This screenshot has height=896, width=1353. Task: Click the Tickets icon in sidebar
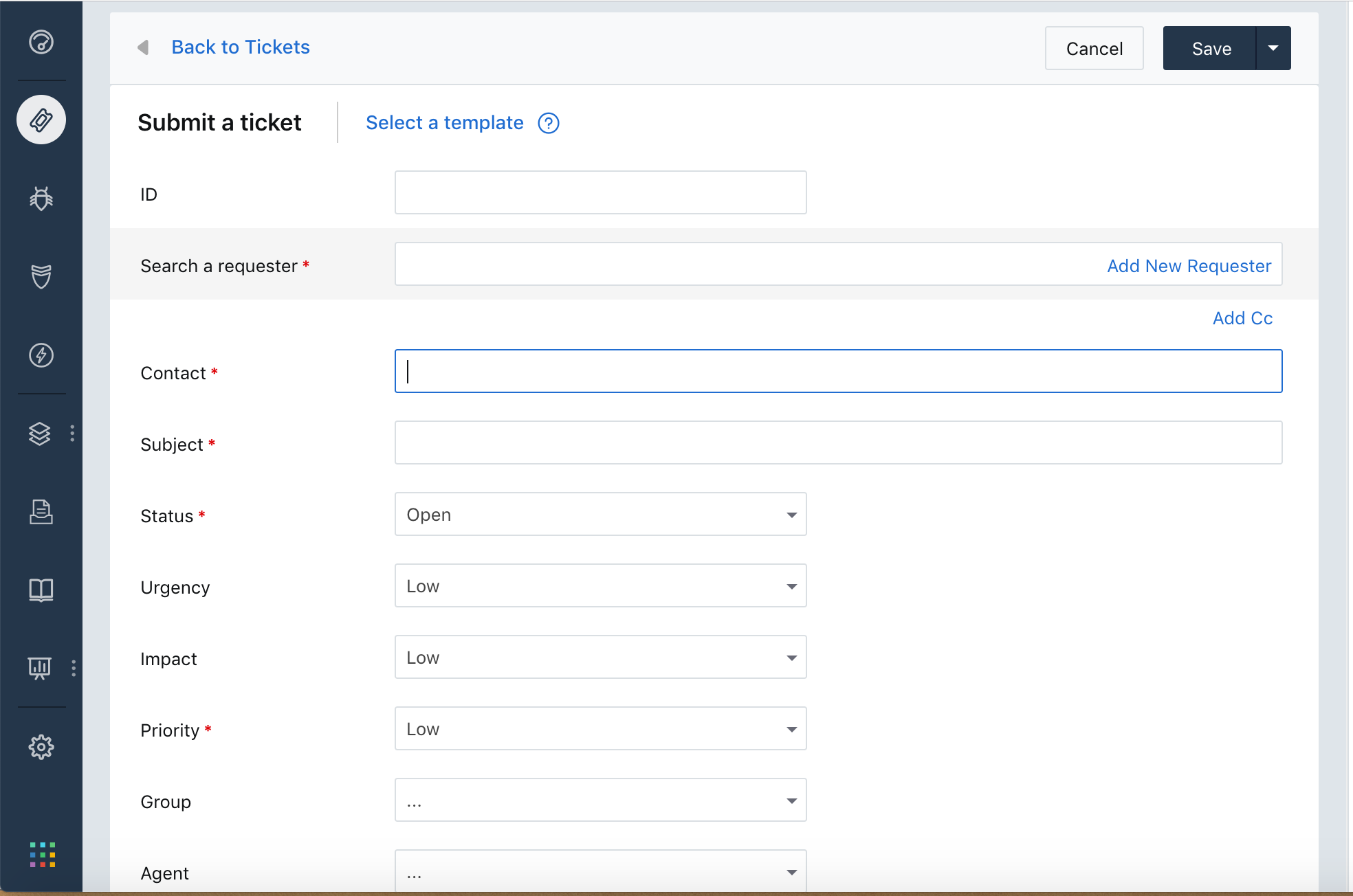pos(41,120)
